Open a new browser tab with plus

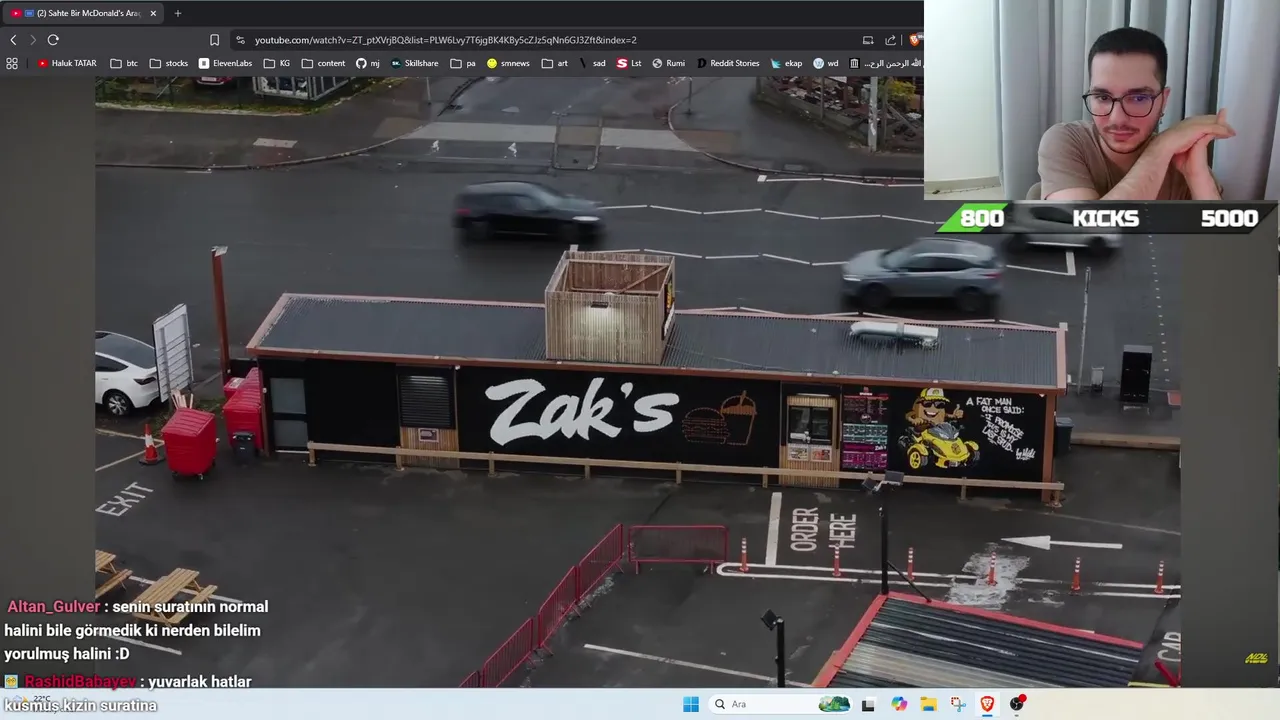coord(178,13)
